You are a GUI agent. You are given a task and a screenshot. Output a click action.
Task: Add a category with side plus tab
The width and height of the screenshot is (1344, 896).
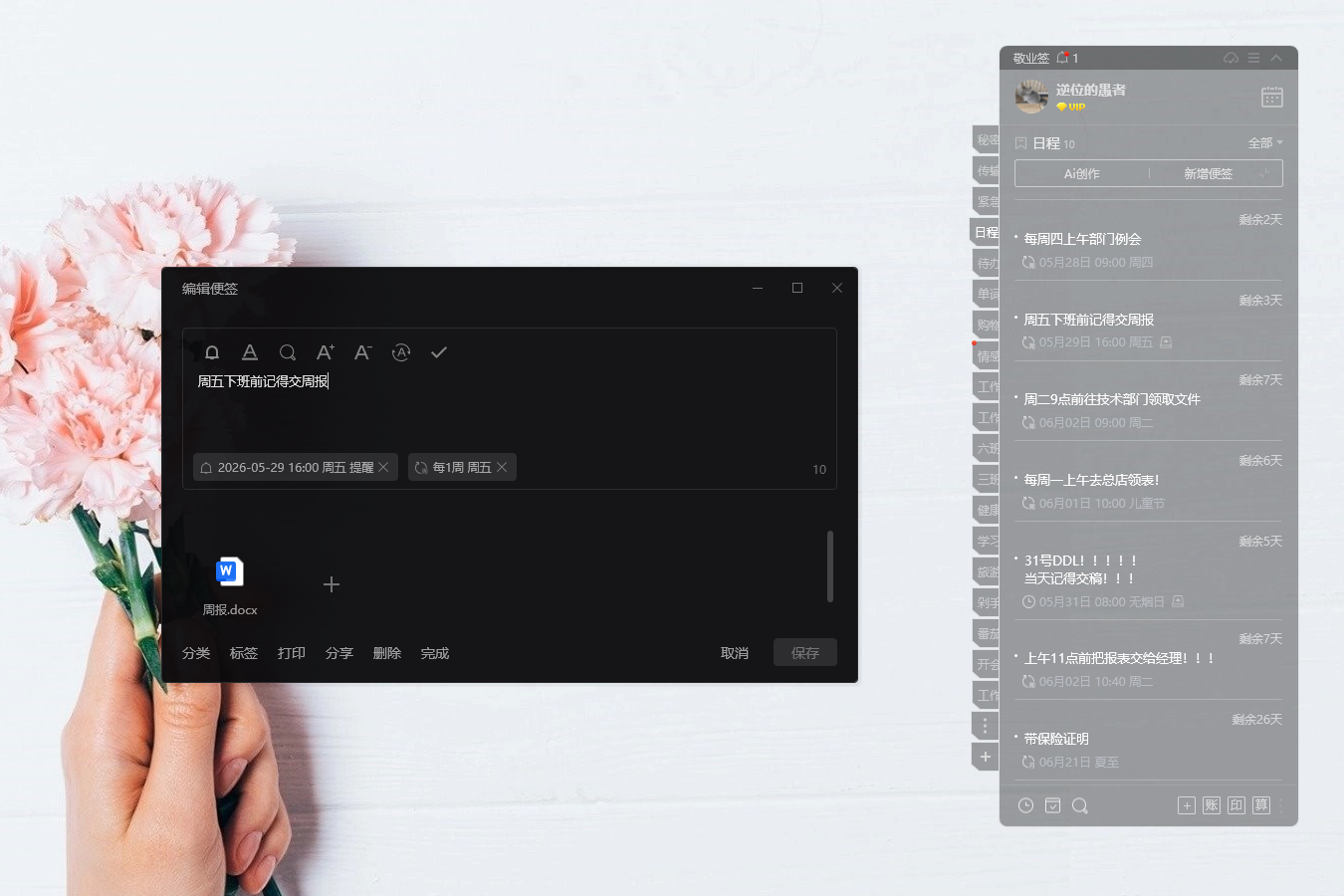coord(986,757)
